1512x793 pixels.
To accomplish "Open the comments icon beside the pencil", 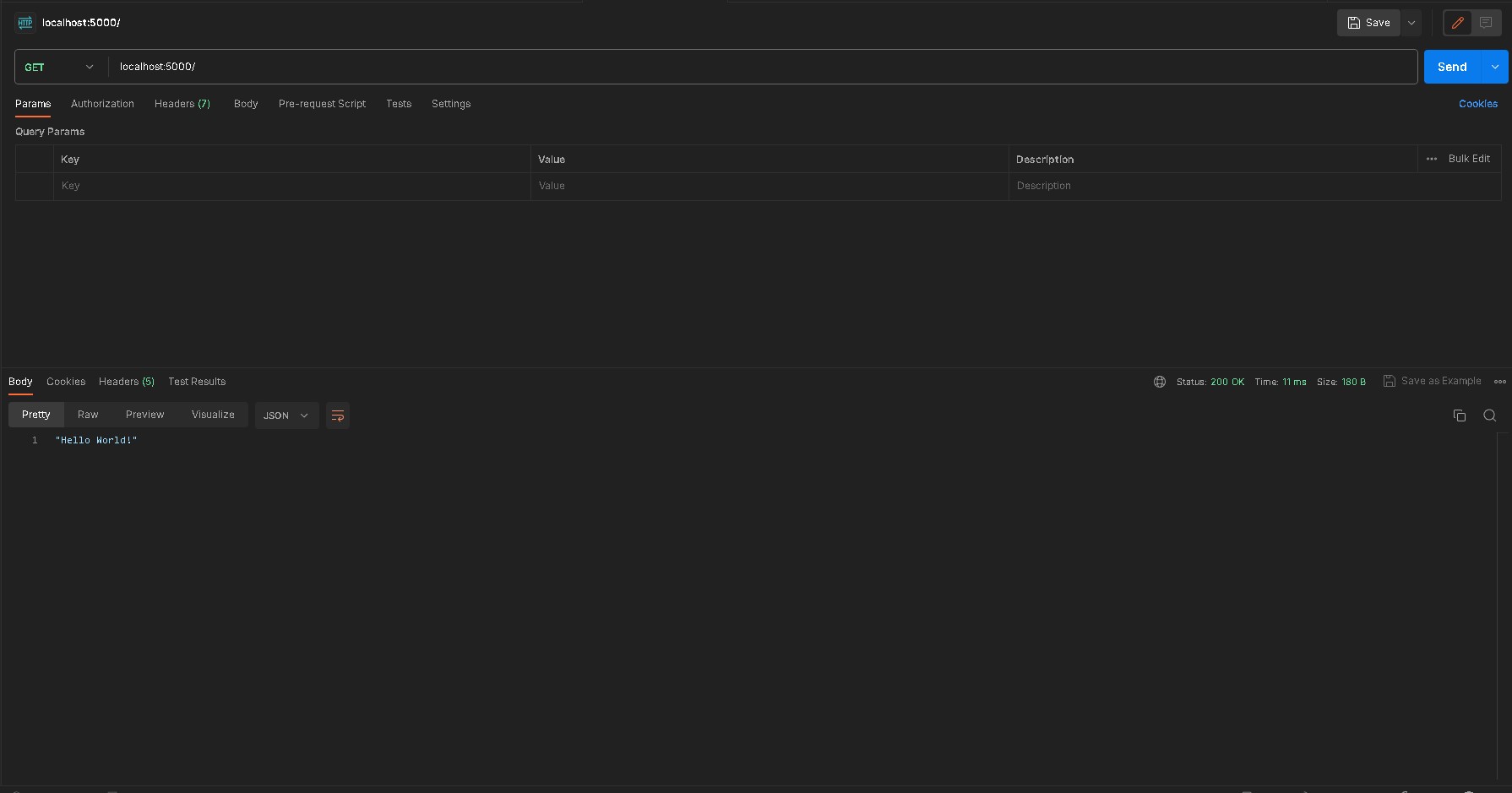I will tap(1486, 23).
